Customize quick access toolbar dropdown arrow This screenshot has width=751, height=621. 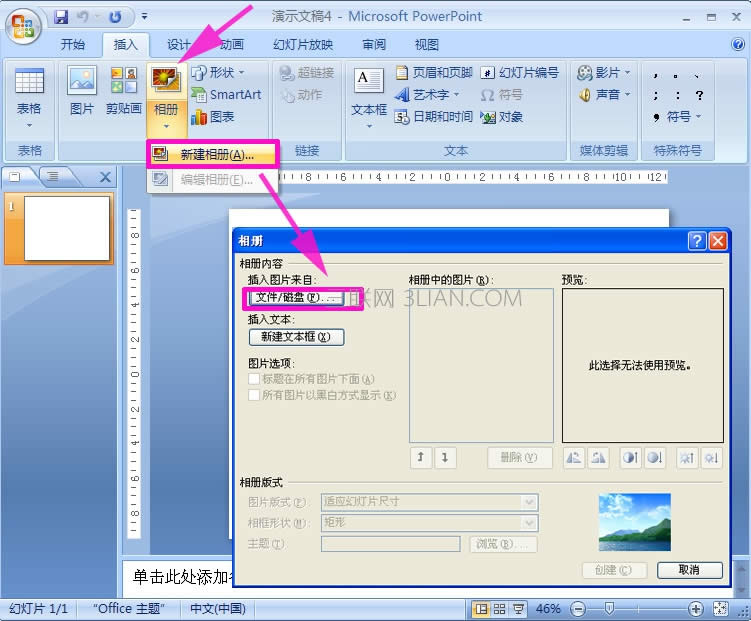point(144,17)
